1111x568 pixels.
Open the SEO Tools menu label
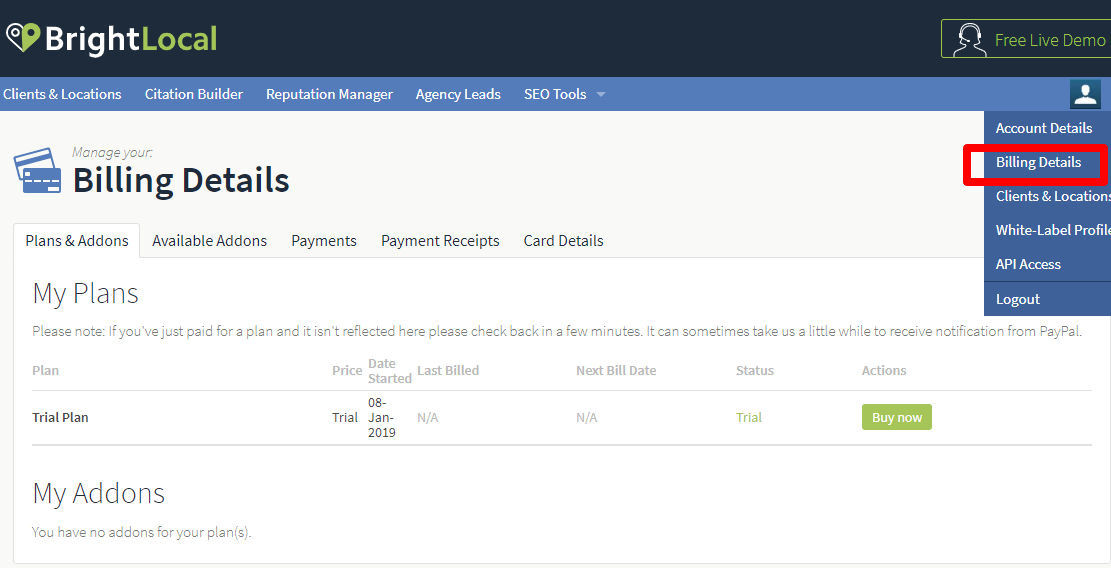click(556, 94)
